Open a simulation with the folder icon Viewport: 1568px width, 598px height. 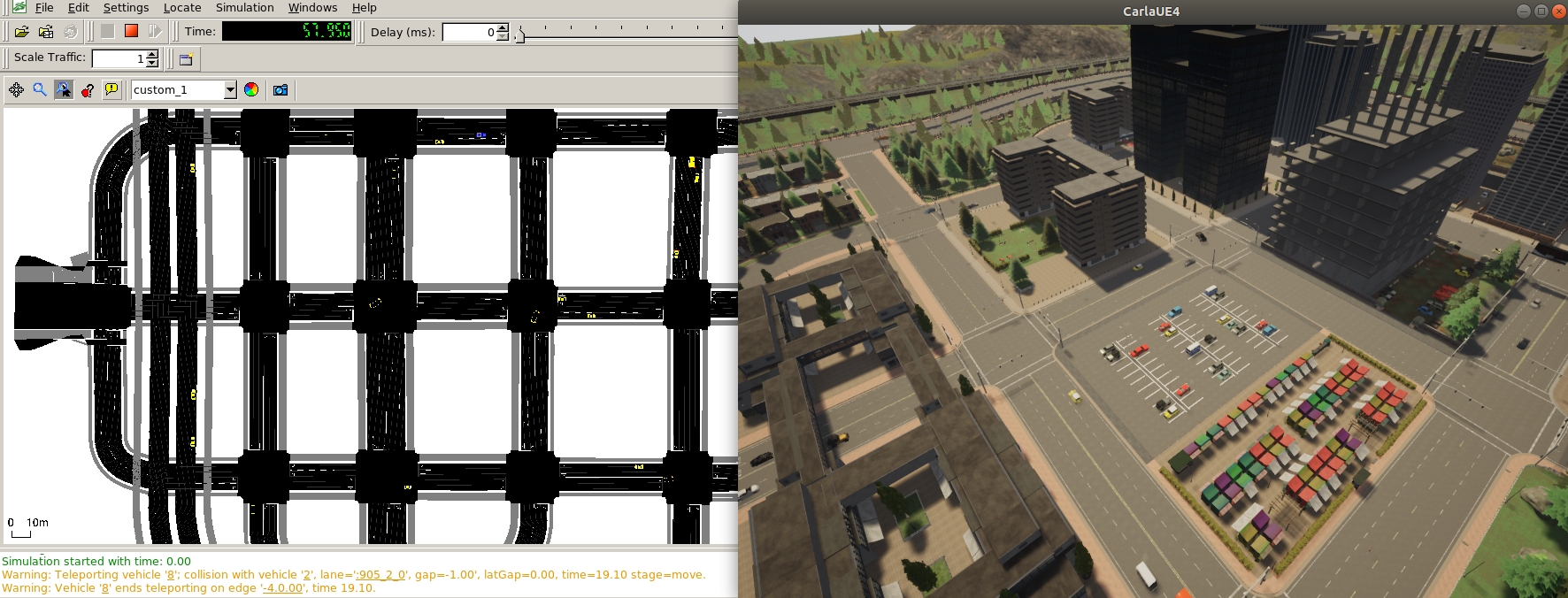pos(22,32)
